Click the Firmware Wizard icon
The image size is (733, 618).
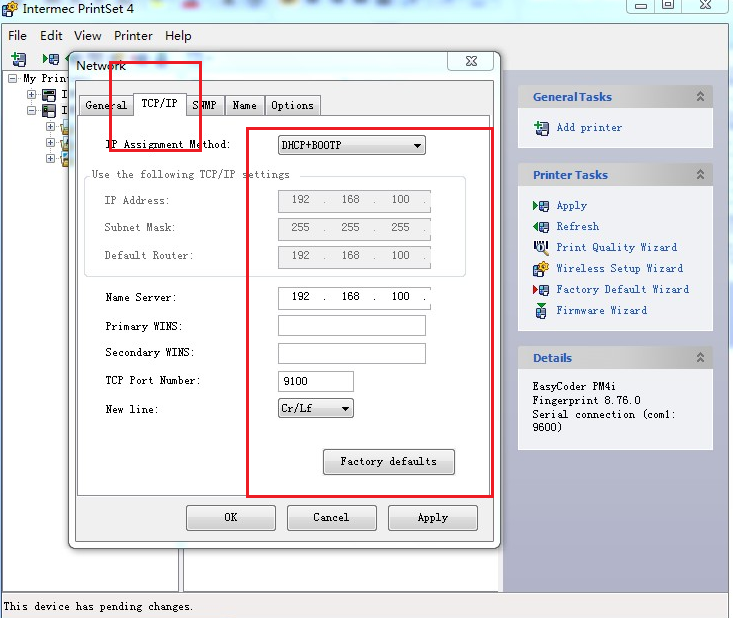tap(541, 310)
